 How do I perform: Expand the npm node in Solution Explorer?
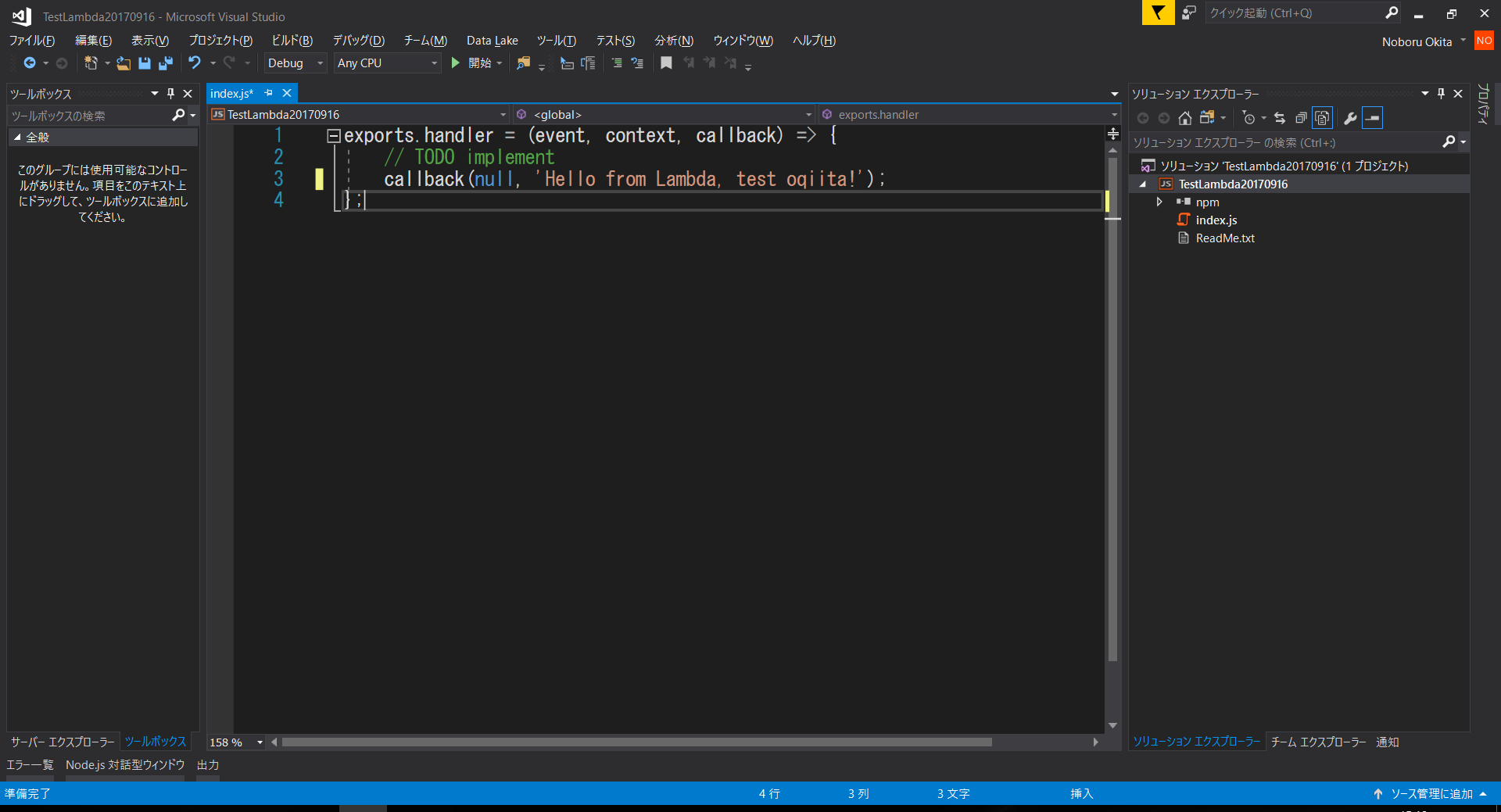tap(1159, 202)
